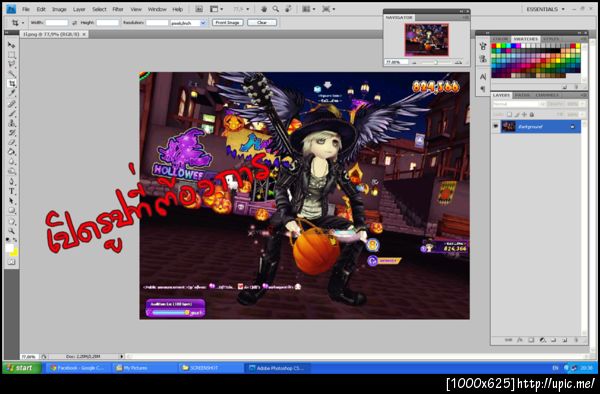The height and width of the screenshot is (394, 600).
Task: Click the delete layer trash icon
Action: (x=576, y=340)
